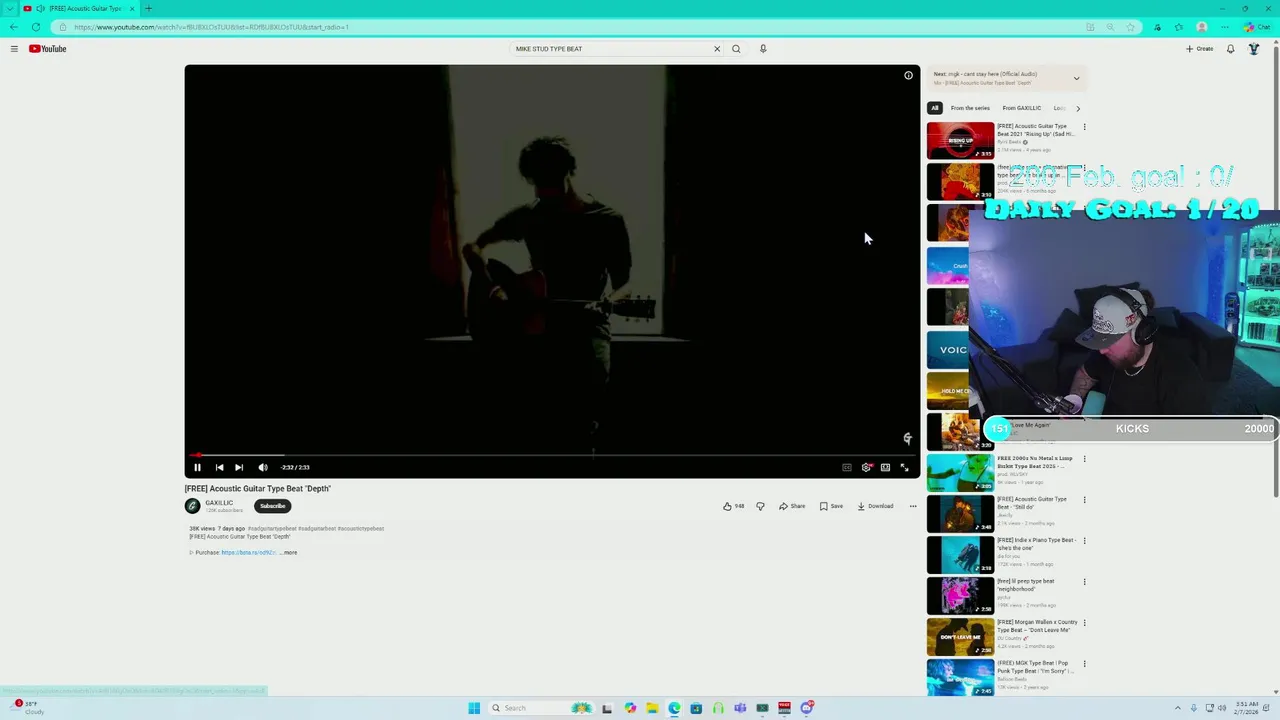Open GAXILLIC channel avatar
The width and height of the screenshot is (1280, 720).
coord(192,506)
